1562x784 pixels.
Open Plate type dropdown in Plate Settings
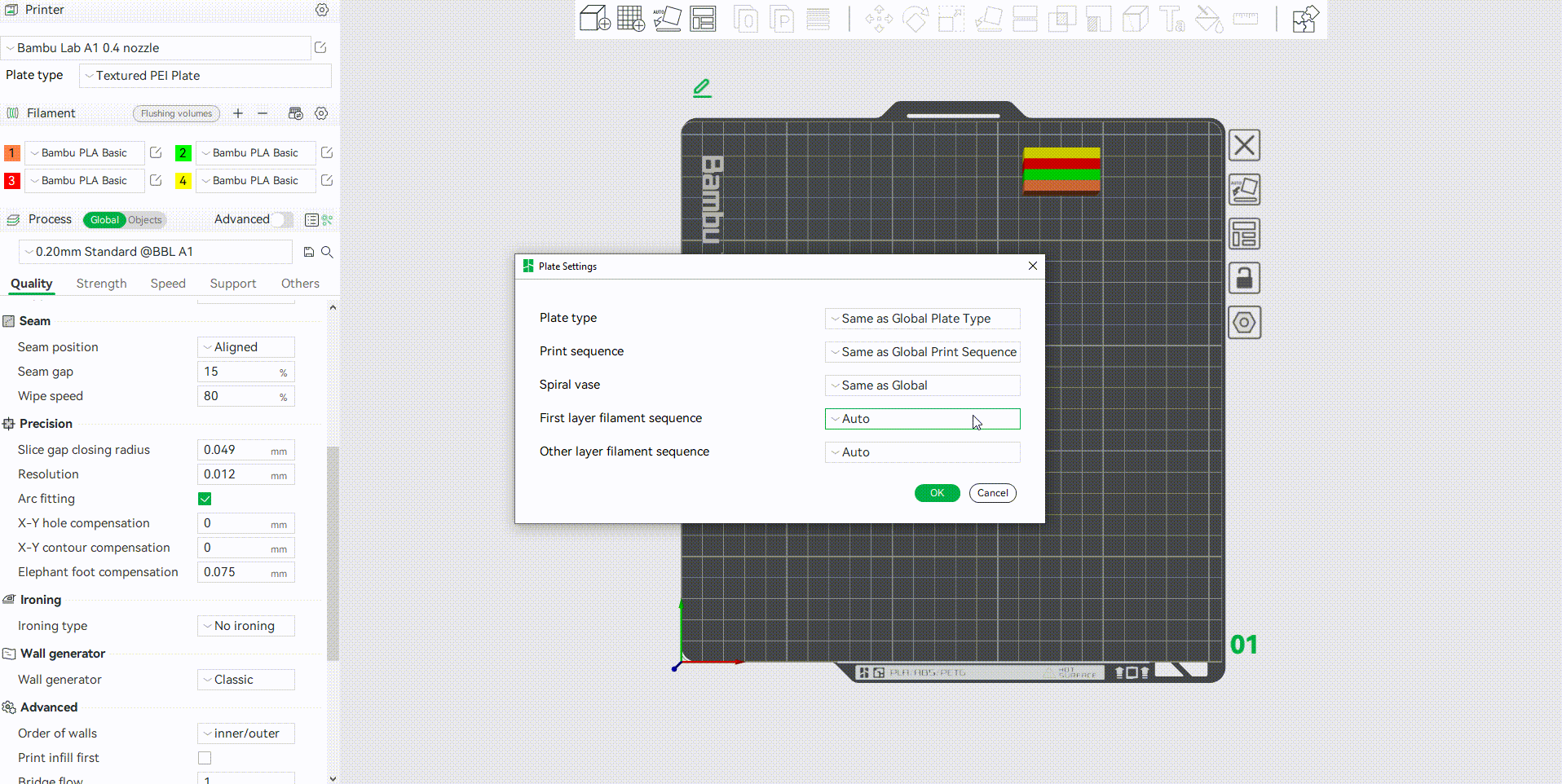[922, 319]
